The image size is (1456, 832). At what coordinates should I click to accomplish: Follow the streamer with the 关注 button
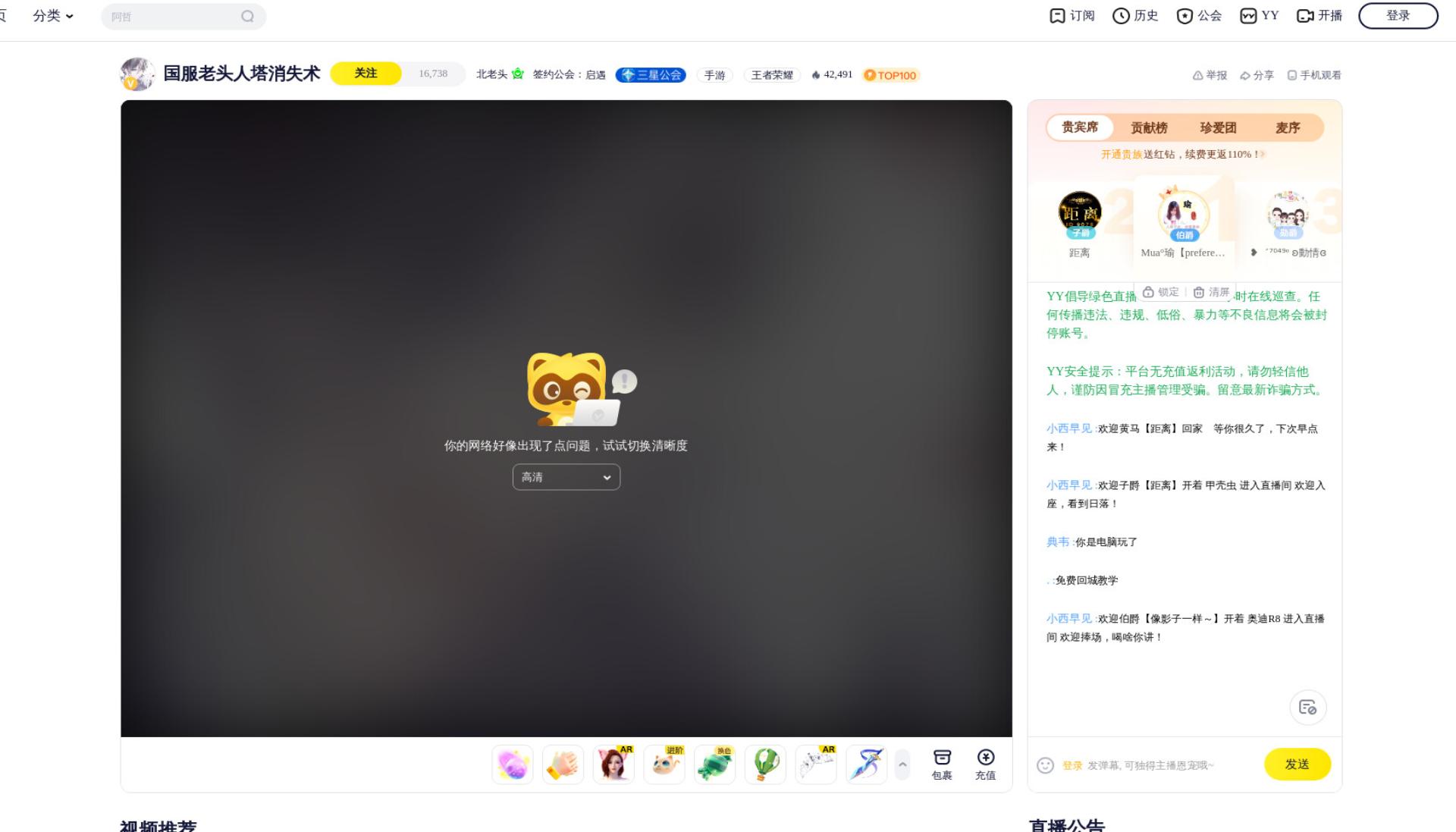pyautogui.click(x=366, y=74)
